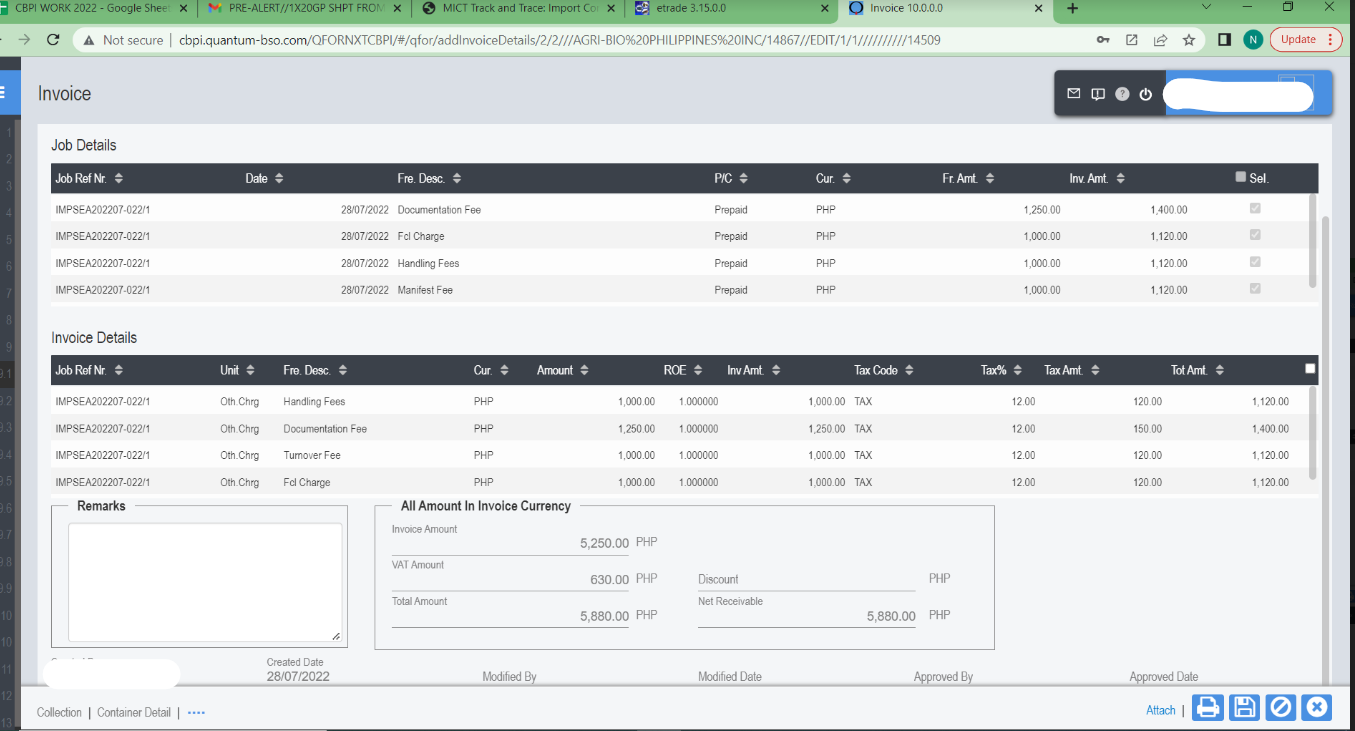Click Created Date value 28/07/2022

[x=298, y=676]
